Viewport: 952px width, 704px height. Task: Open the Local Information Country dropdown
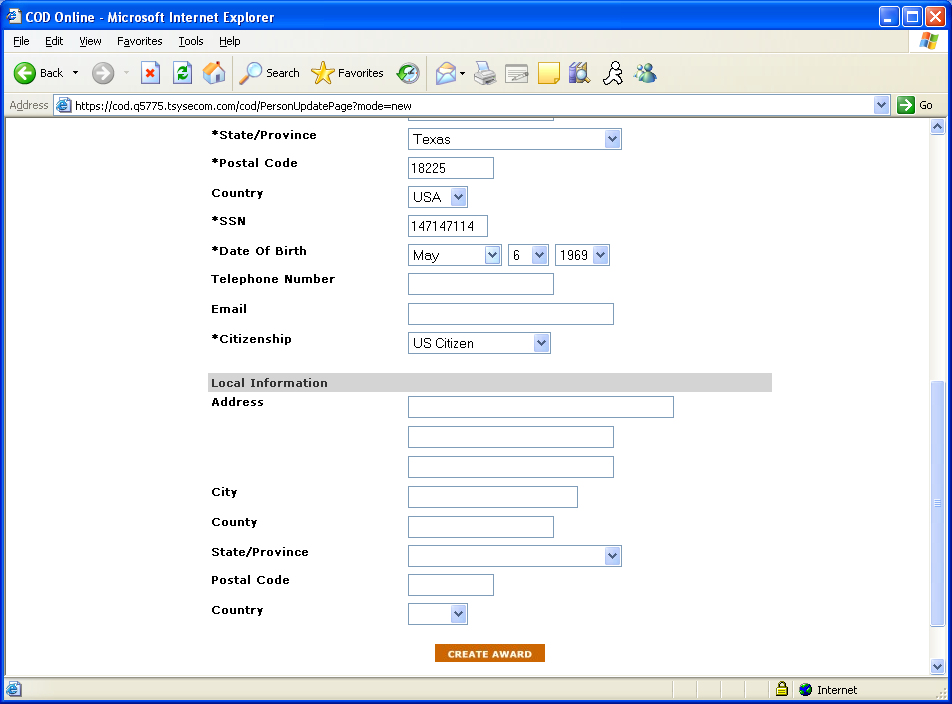pos(458,614)
